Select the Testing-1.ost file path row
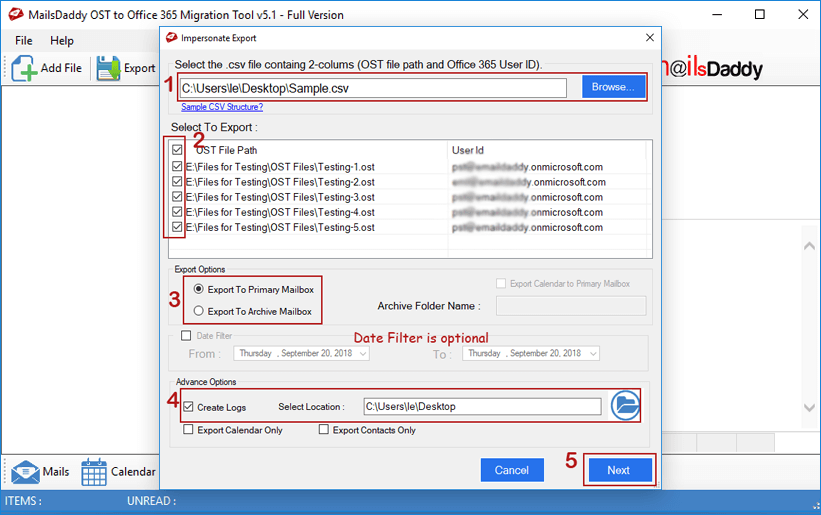Image resolution: width=821 pixels, height=515 pixels. [x=281, y=167]
